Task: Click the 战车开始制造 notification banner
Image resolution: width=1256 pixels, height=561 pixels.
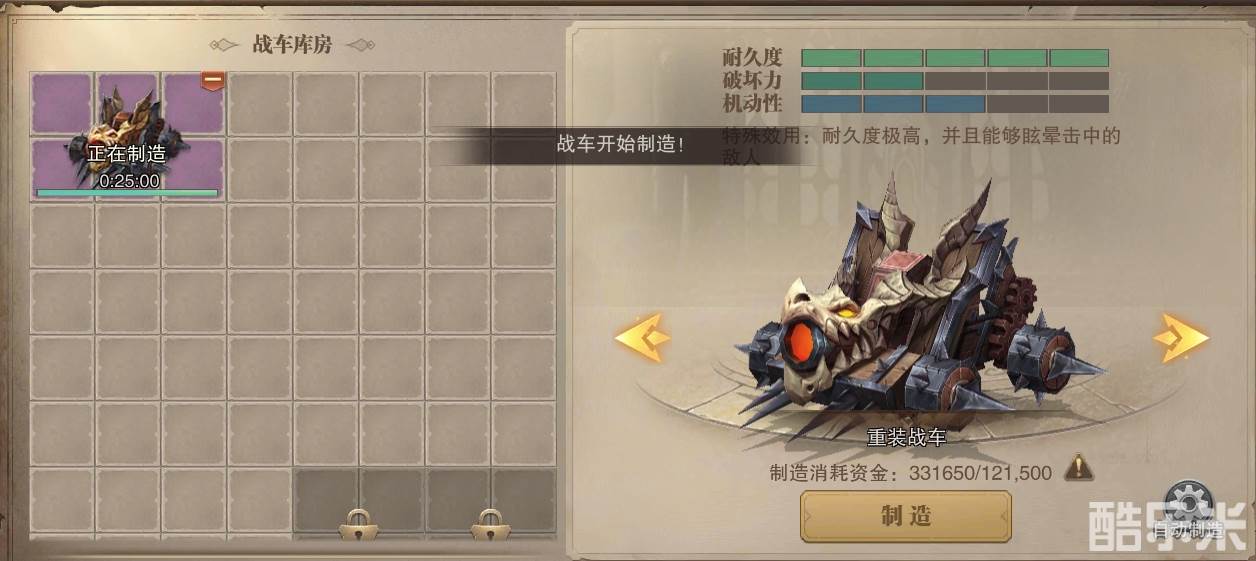Action: click(x=621, y=144)
